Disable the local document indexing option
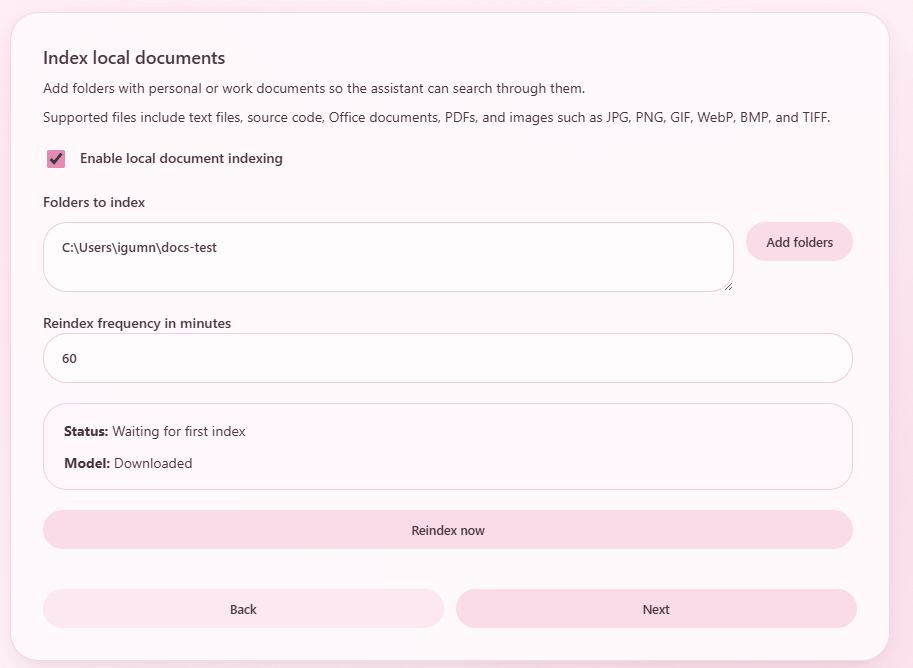Viewport: 913px width, 668px height. tap(55, 158)
